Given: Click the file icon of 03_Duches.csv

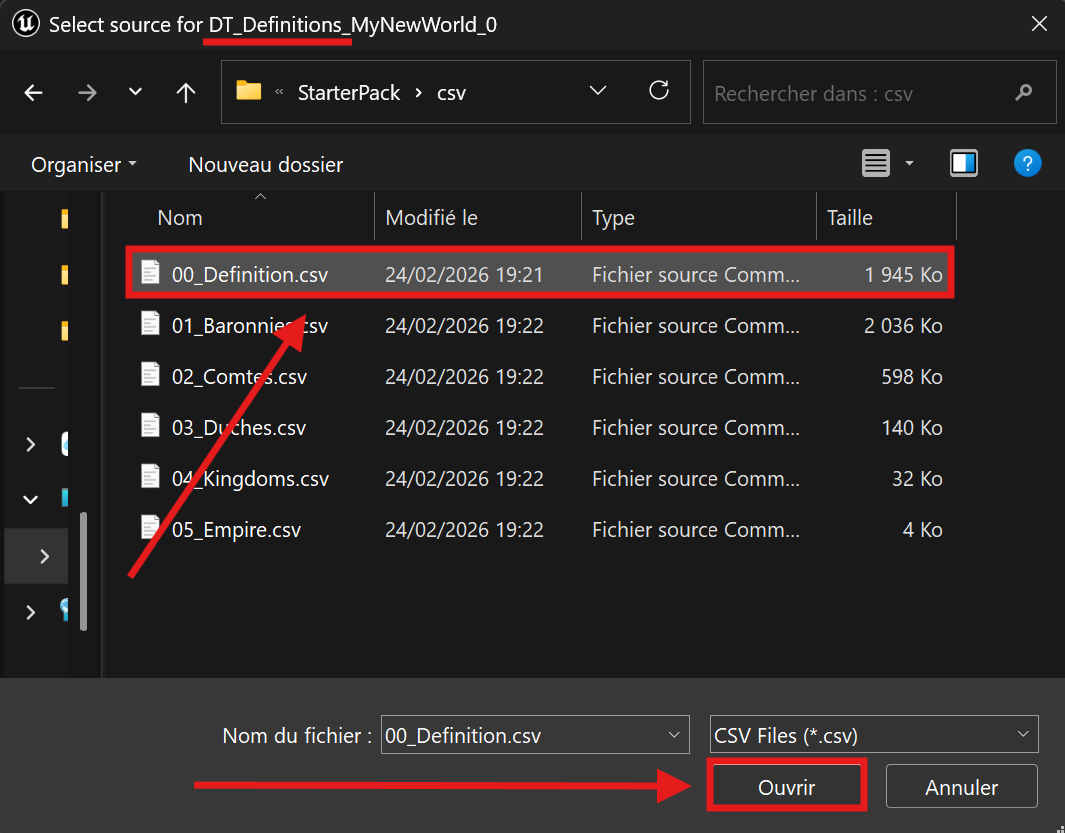Looking at the screenshot, I should pyautogui.click(x=150, y=426).
